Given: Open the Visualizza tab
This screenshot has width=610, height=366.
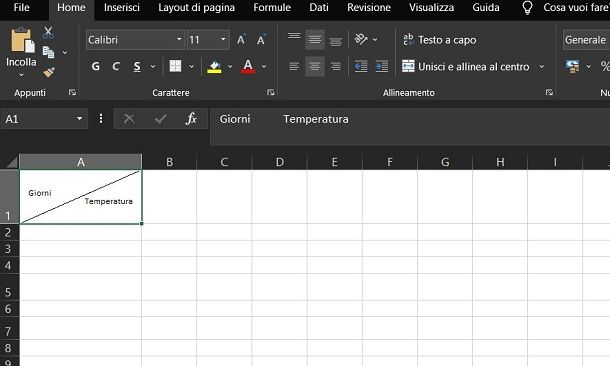Looking at the screenshot, I should pos(431,7).
